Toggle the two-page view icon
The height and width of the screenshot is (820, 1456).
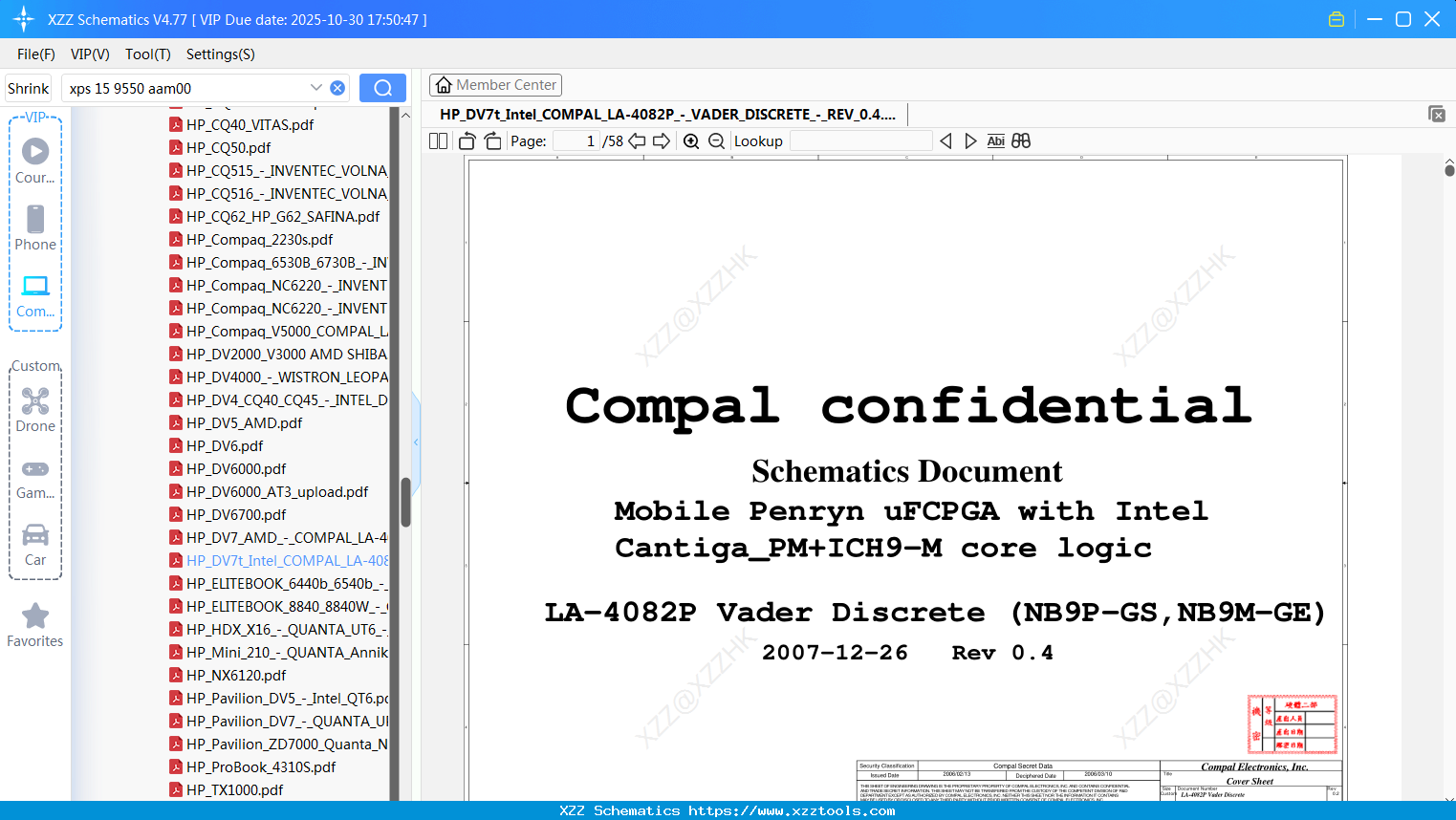[x=439, y=141]
